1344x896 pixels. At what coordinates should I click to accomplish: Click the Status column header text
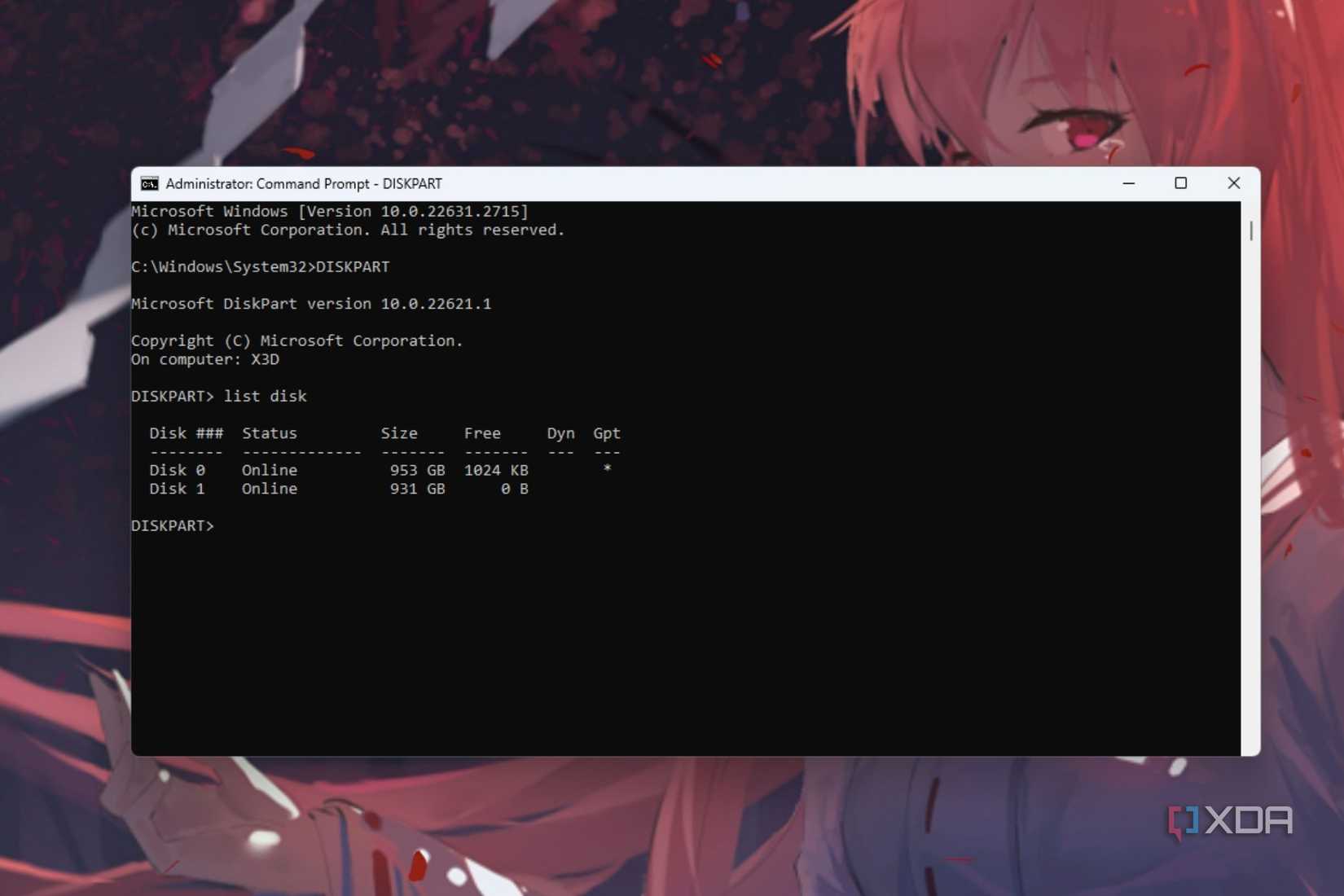(269, 433)
